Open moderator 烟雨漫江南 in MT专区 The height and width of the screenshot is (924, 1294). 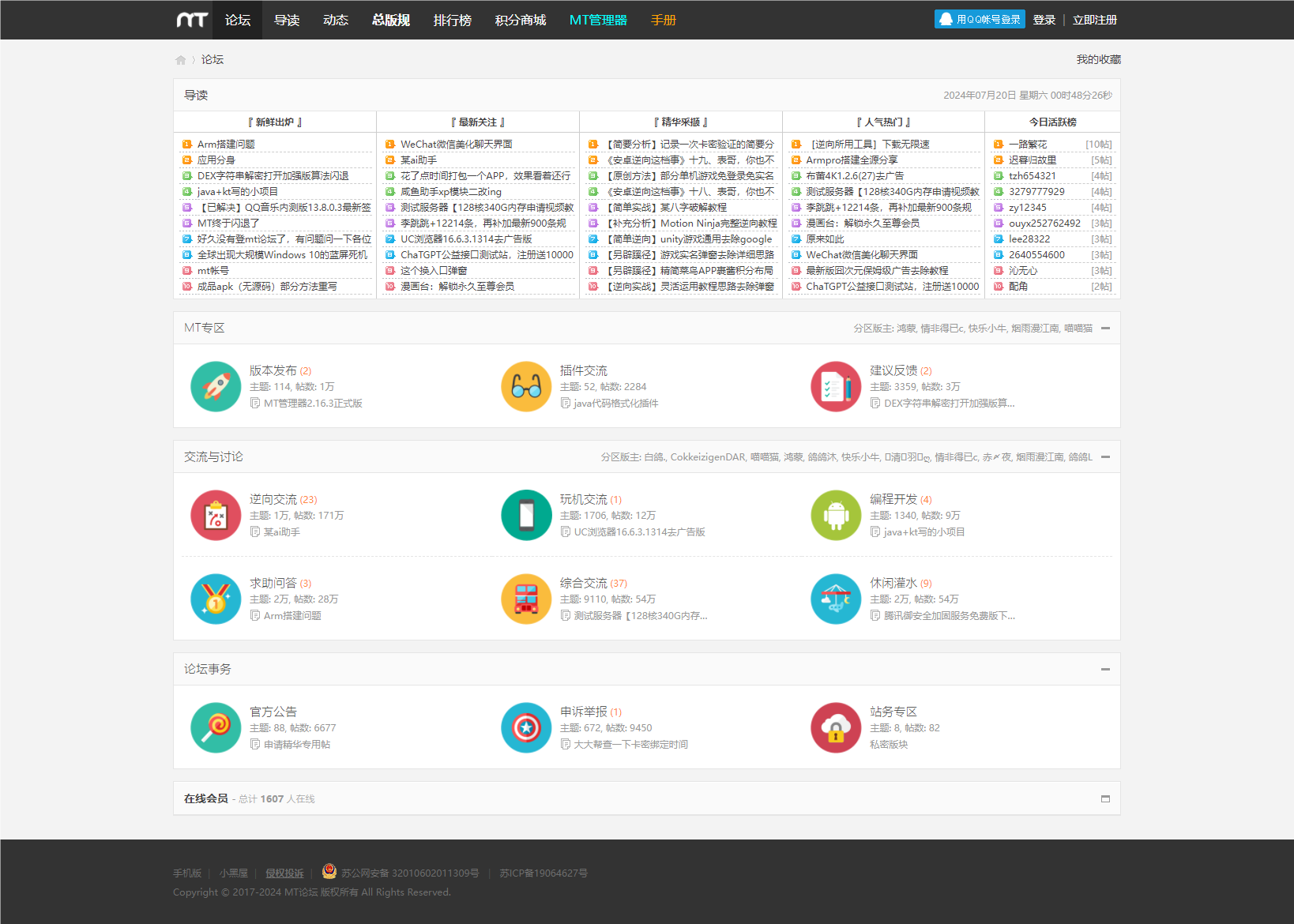coord(1036,328)
